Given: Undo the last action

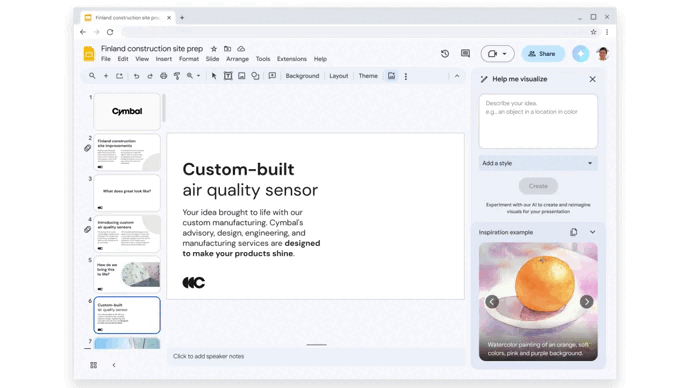Looking at the screenshot, I should 136,76.
